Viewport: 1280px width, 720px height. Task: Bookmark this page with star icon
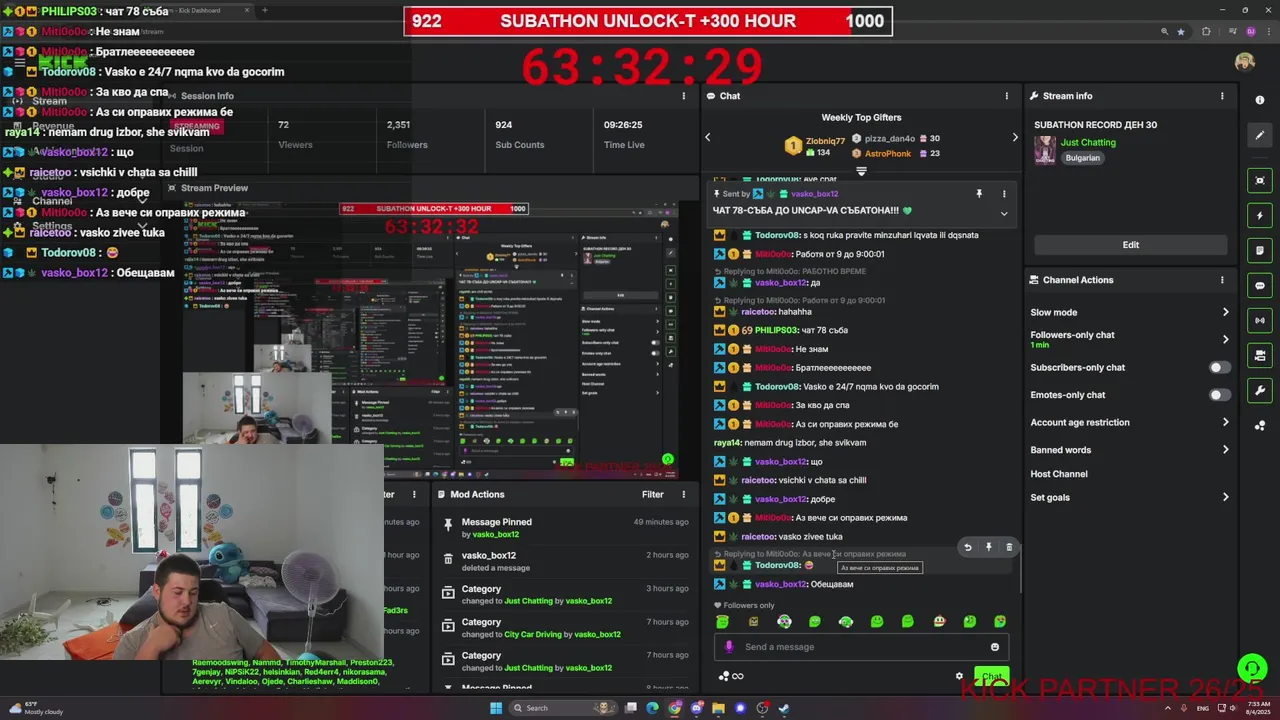coord(1181,32)
